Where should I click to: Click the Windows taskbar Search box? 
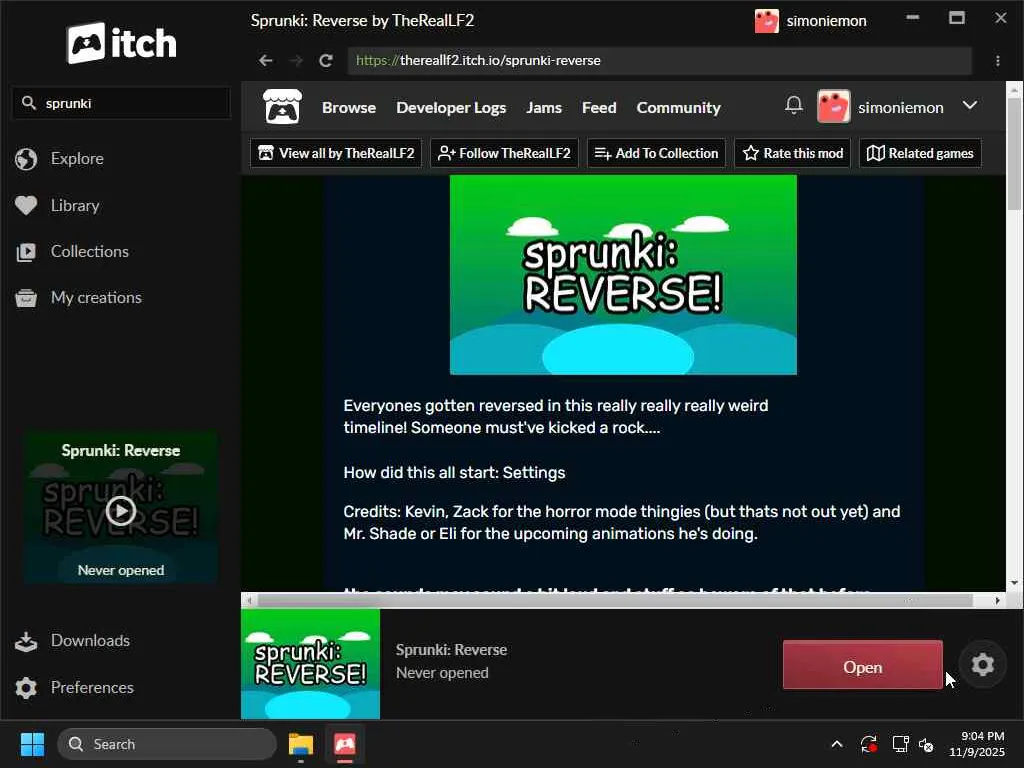tap(167, 744)
